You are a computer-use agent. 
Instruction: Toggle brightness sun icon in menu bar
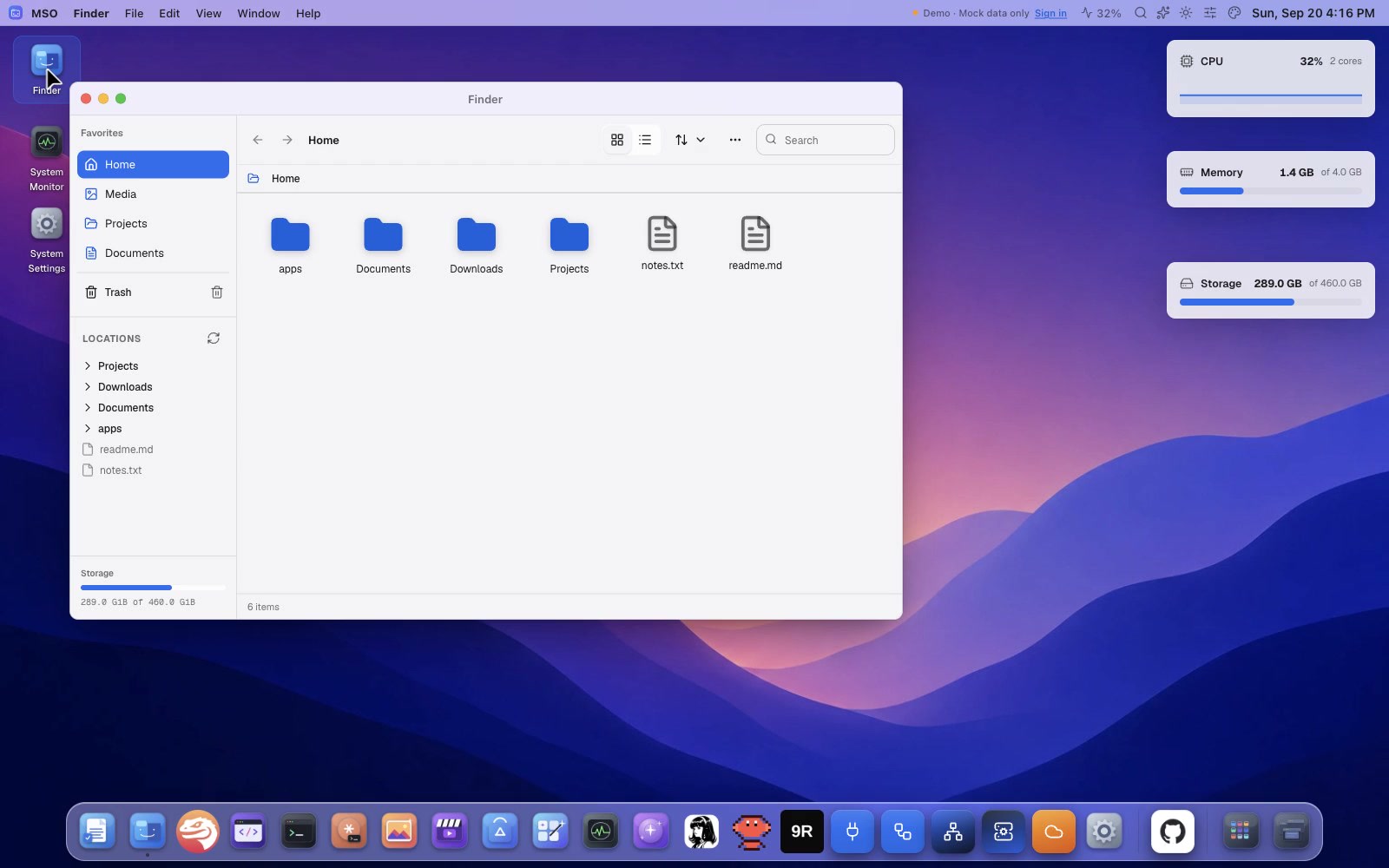click(1186, 13)
